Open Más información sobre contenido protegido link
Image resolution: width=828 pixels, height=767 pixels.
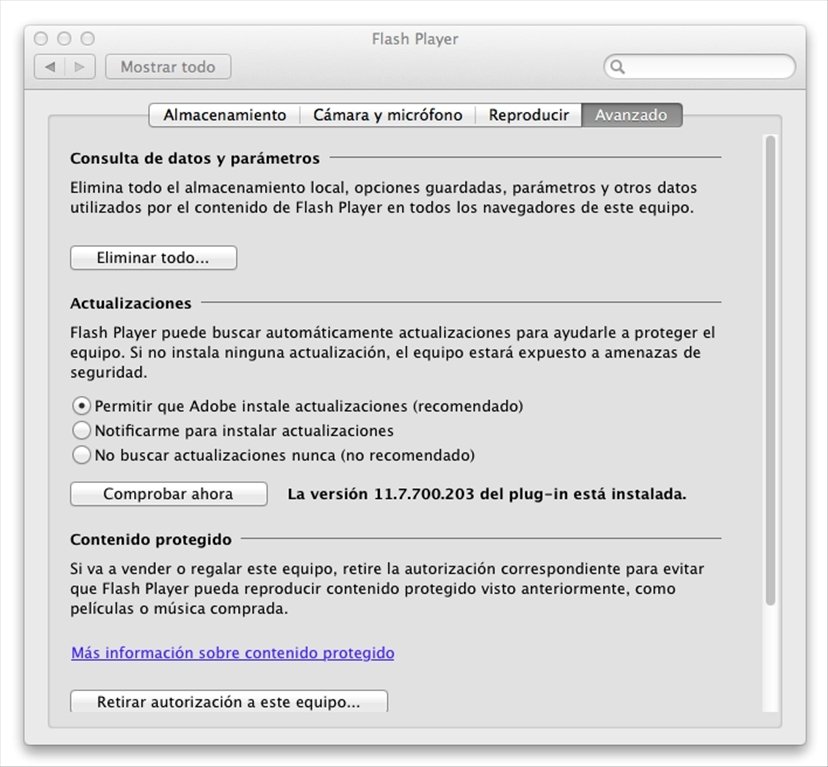(x=233, y=653)
